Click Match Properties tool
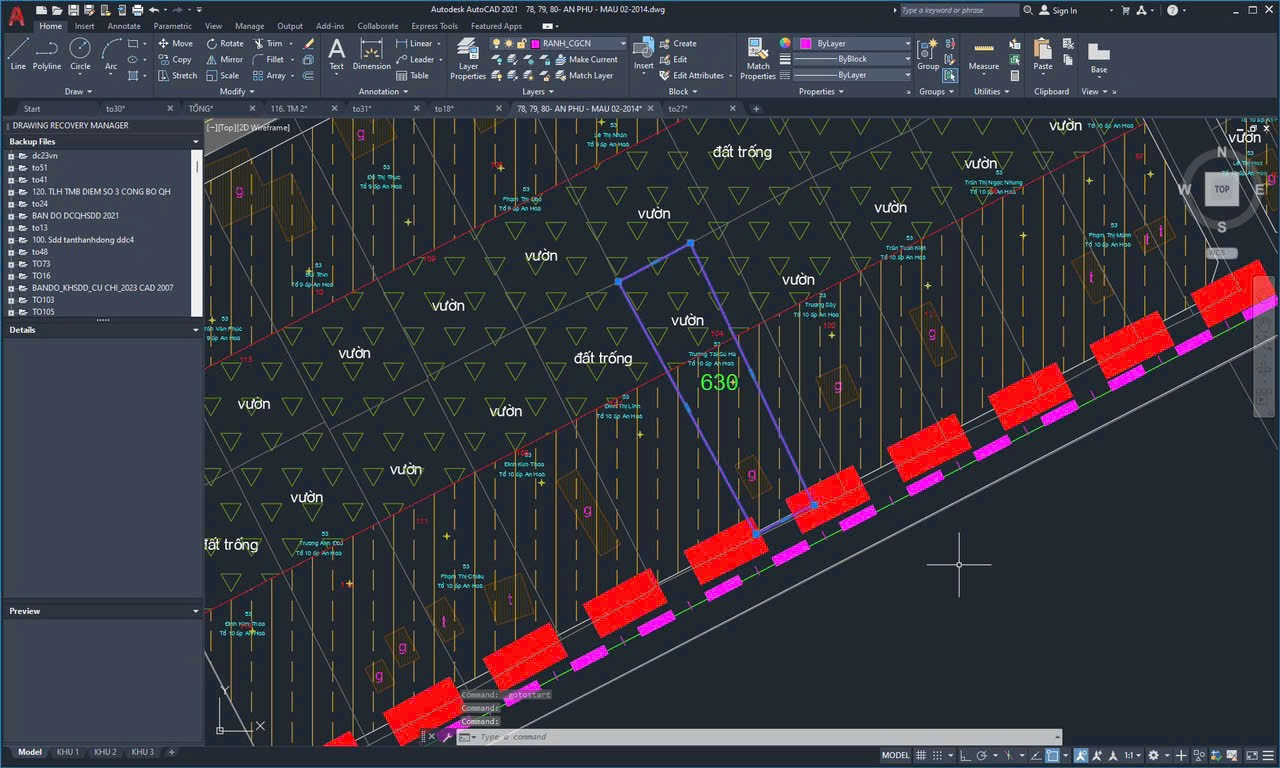 pyautogui.click(x=758, y=58)
